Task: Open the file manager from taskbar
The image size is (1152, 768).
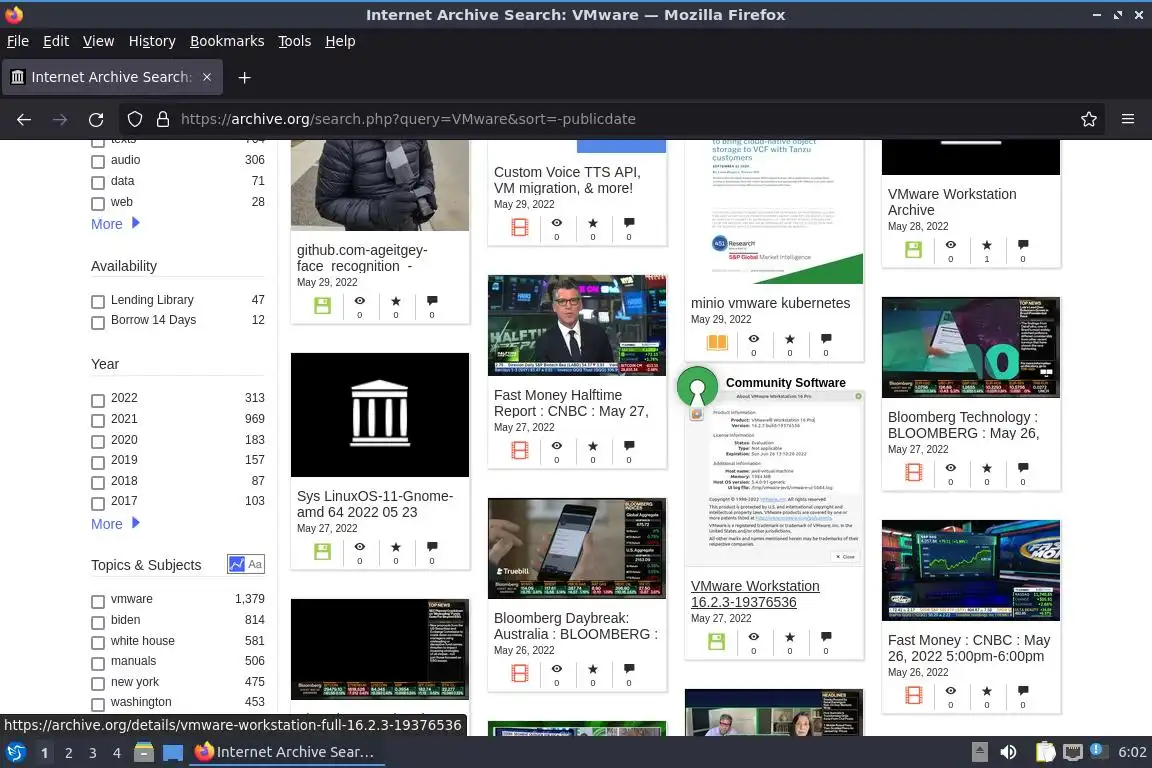Action: coord(144,752)
